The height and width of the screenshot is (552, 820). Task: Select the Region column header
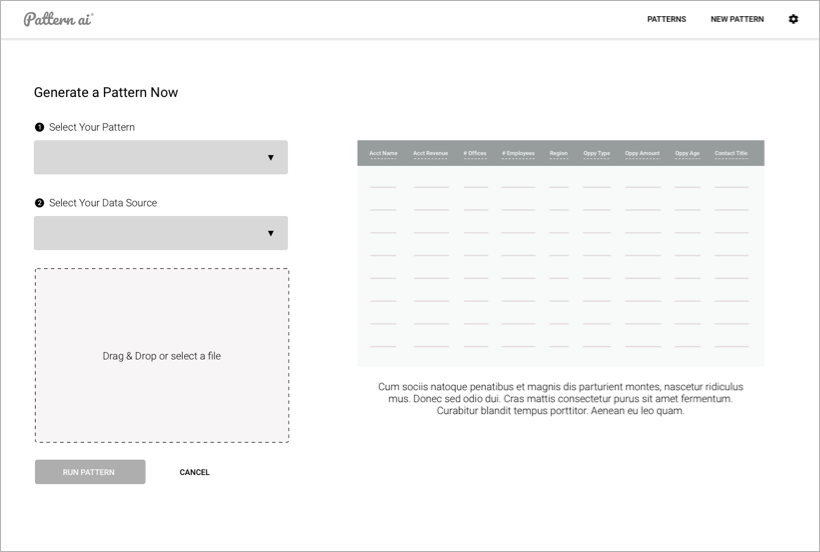click(x=558, y=154)
